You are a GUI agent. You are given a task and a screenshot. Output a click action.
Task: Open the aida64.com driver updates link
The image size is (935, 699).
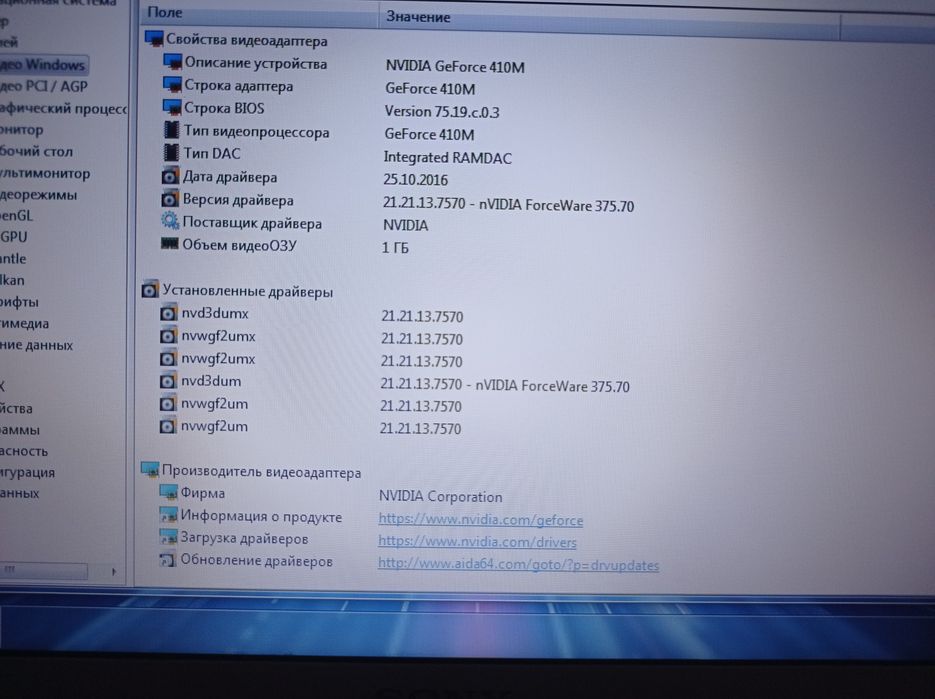point(518,564)
